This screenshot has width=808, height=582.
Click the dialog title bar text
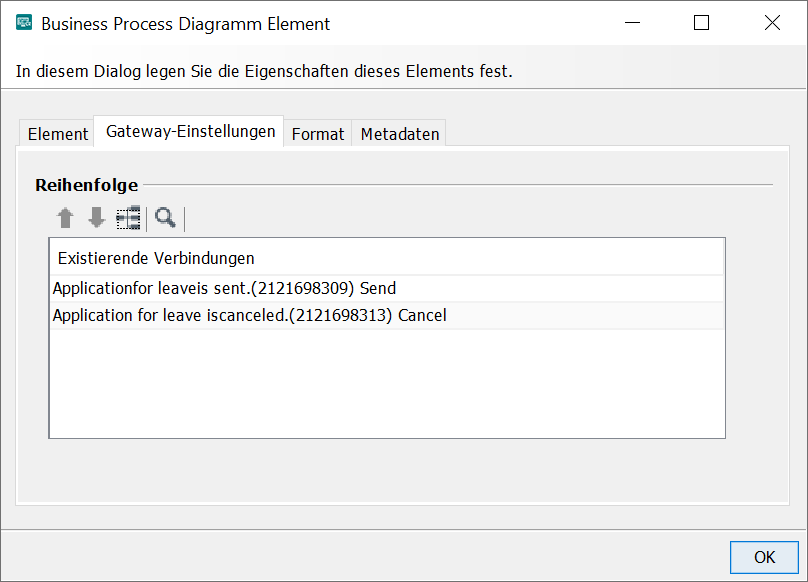coord(185,23)
